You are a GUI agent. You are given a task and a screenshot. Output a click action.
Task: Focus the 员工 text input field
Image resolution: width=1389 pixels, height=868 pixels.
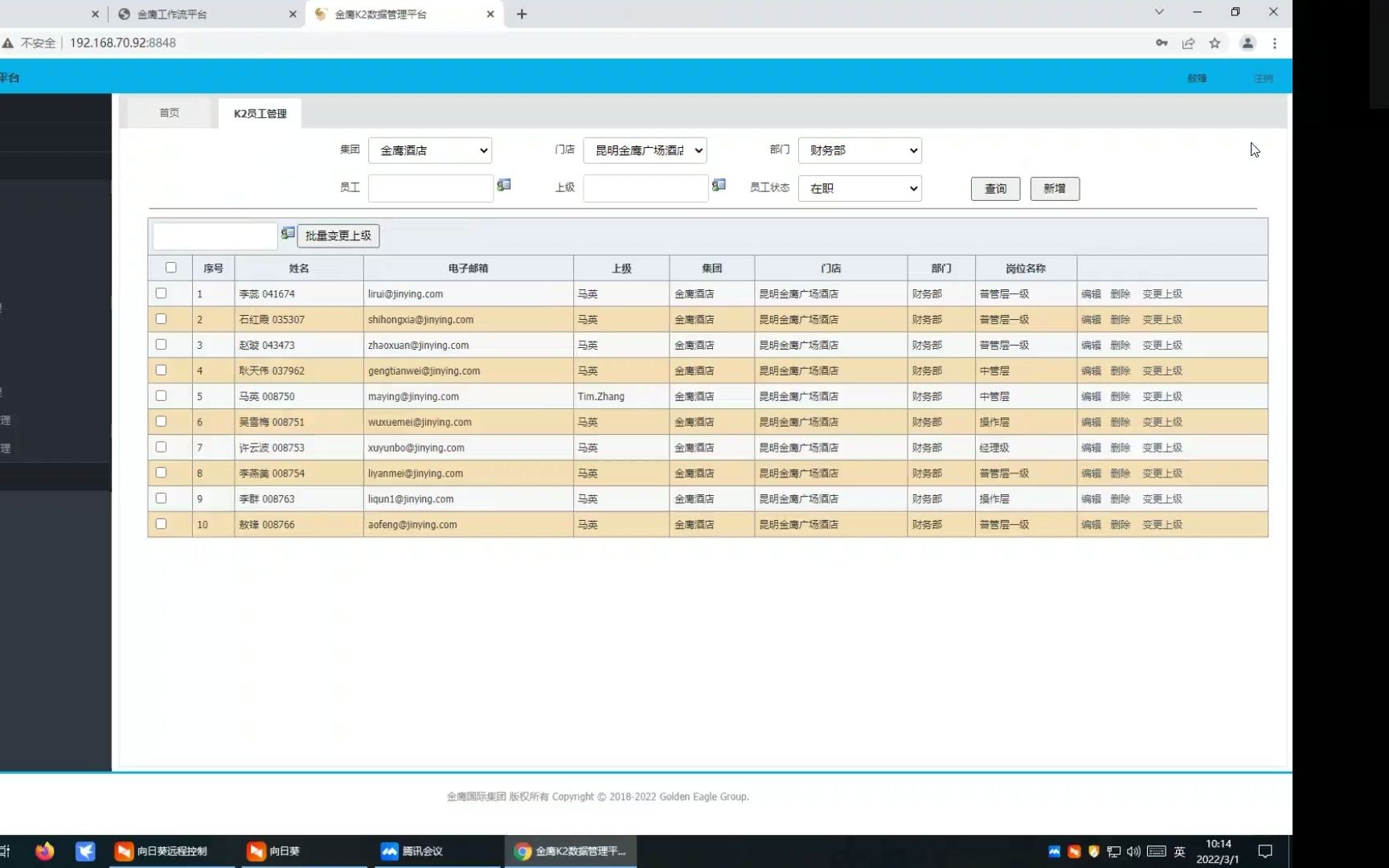(431, 188)
